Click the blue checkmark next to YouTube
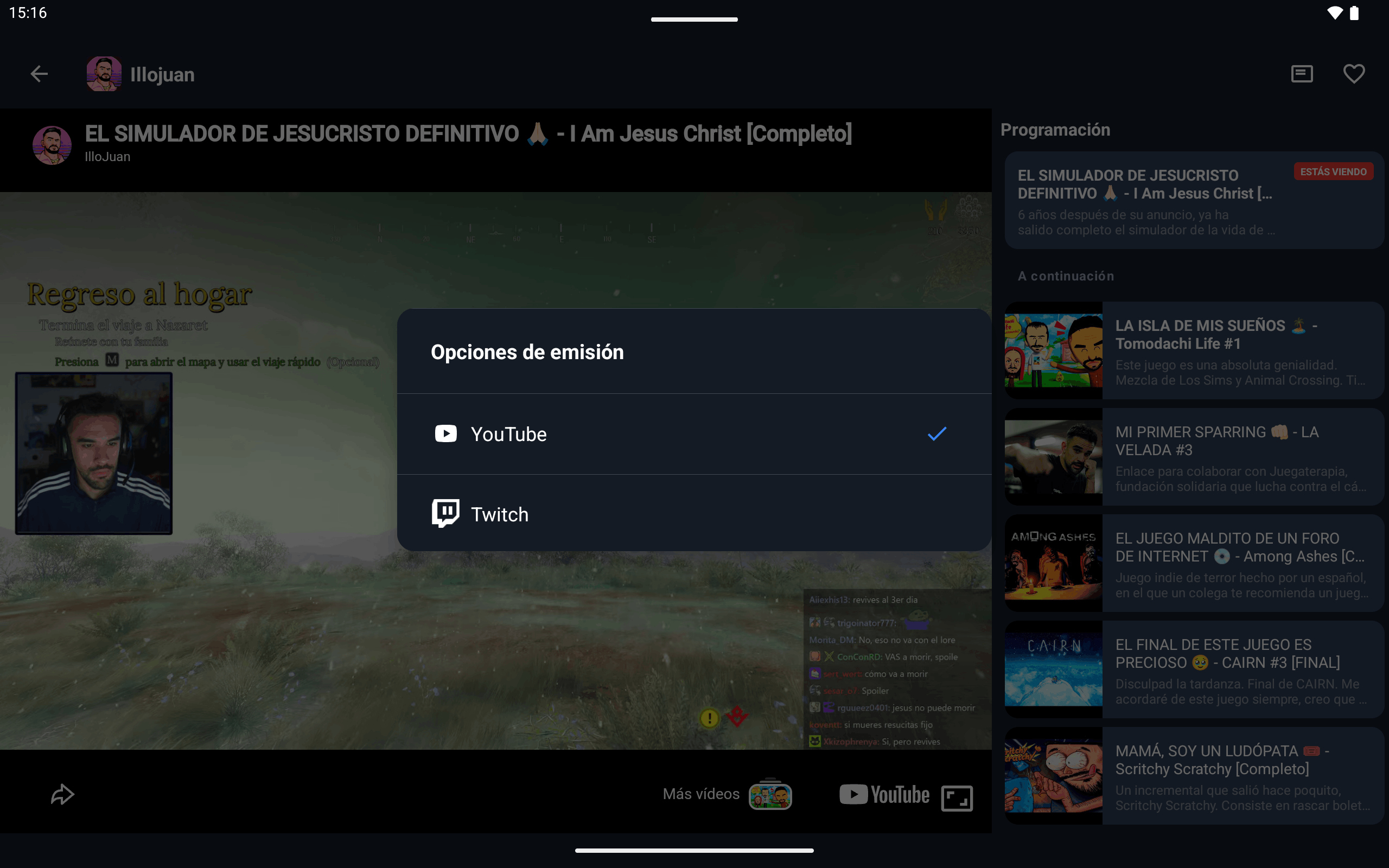The image size is (1389, 868). click(936, 434)
